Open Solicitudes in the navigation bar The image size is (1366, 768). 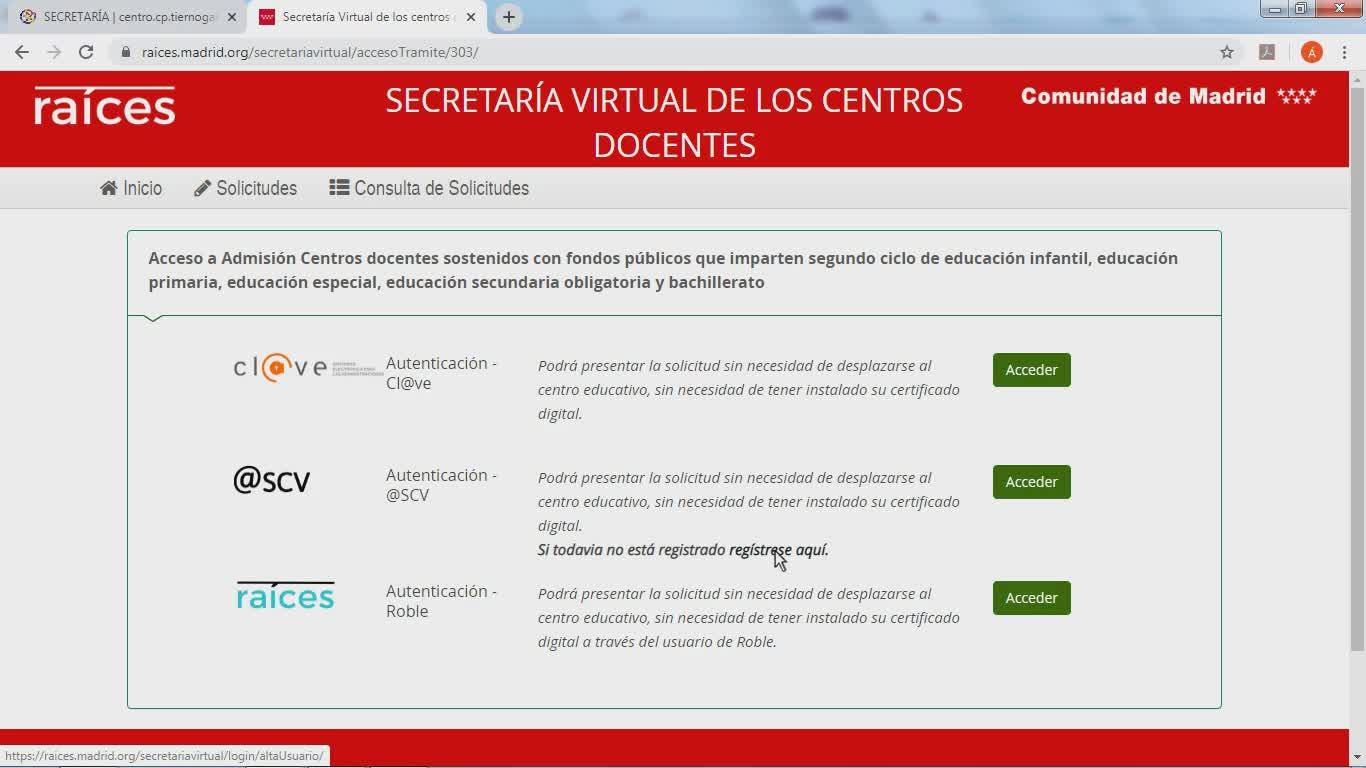(245, 188)
